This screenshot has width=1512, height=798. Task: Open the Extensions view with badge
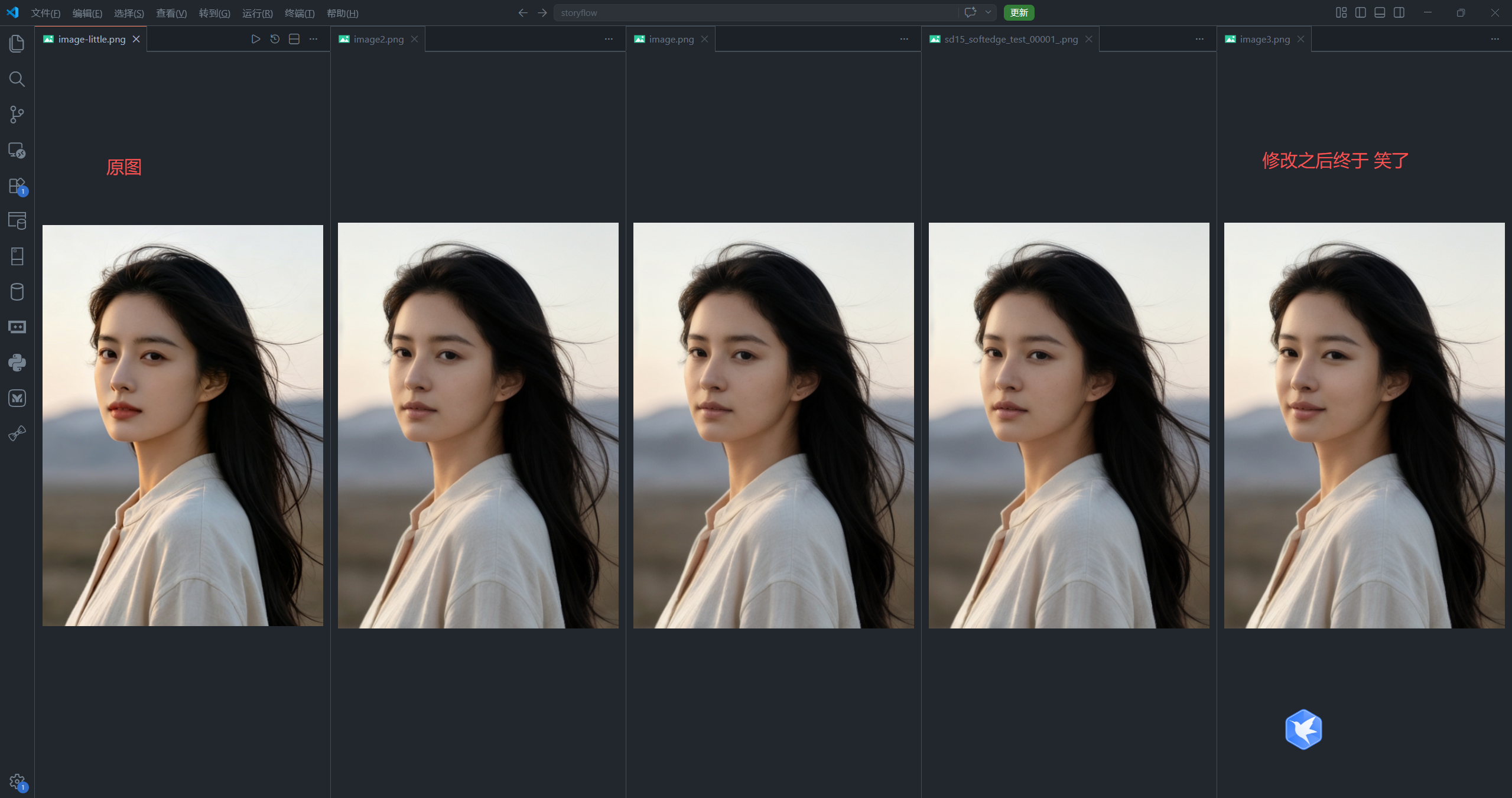17,186
